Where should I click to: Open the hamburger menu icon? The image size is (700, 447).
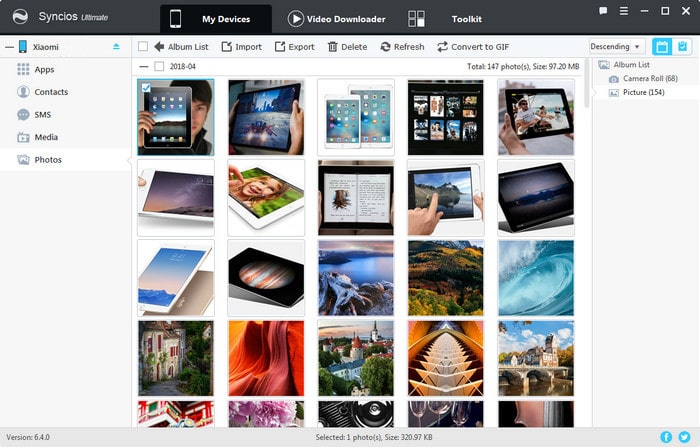click(624, 11)
